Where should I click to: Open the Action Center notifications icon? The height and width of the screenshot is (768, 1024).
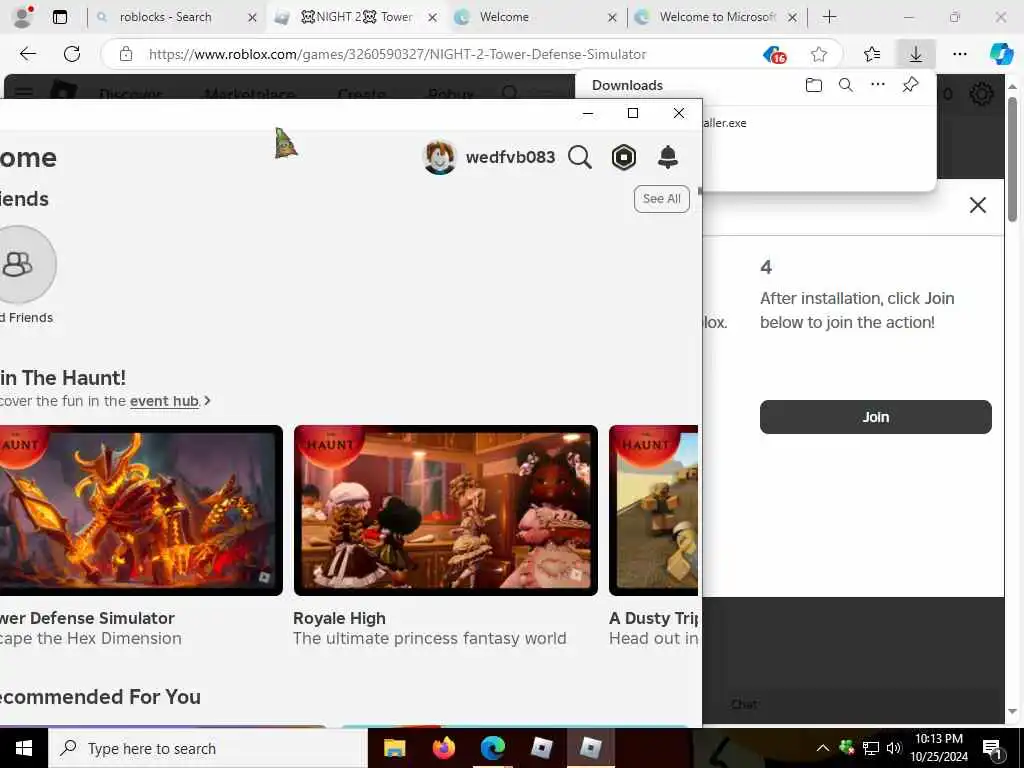click(x=992, y=750)
